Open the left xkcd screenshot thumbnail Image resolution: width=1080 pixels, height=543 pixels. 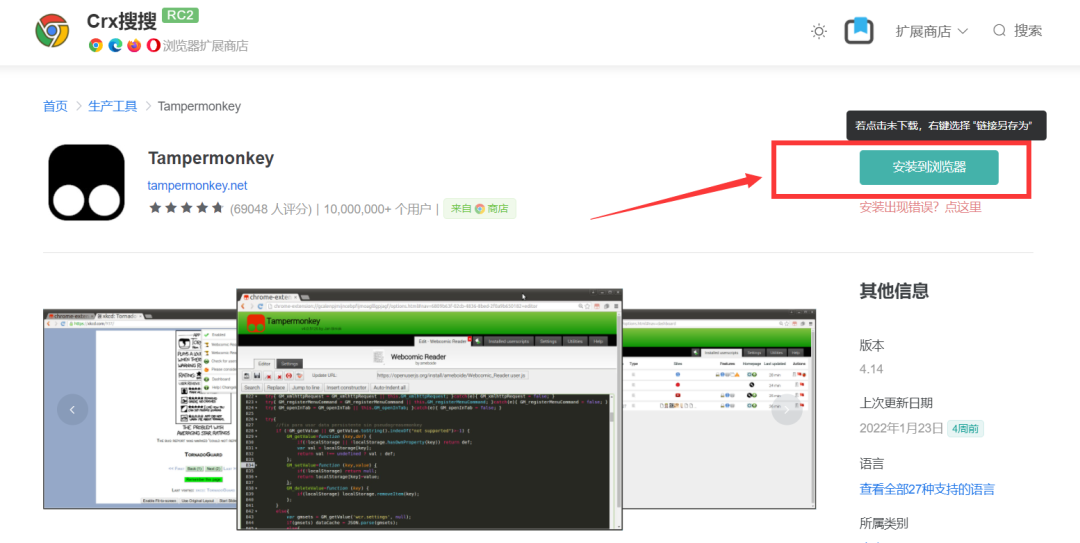[x=140, y=409]
